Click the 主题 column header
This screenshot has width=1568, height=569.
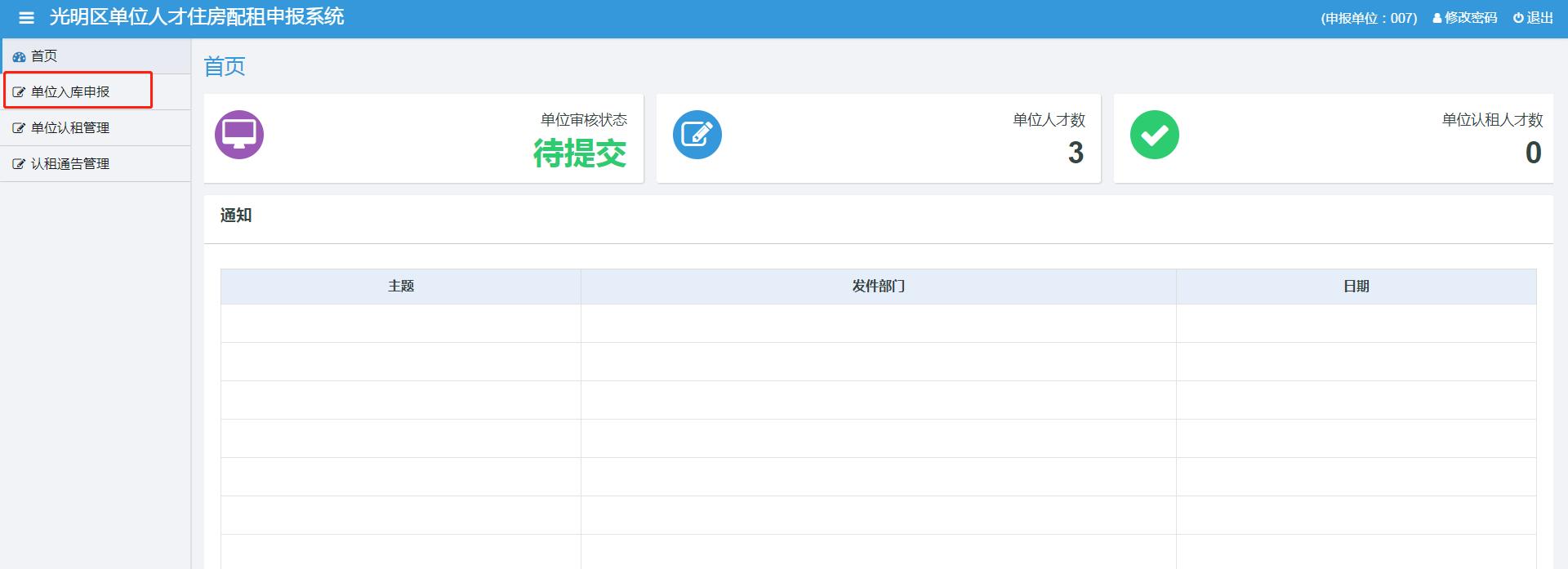point(401,287)
